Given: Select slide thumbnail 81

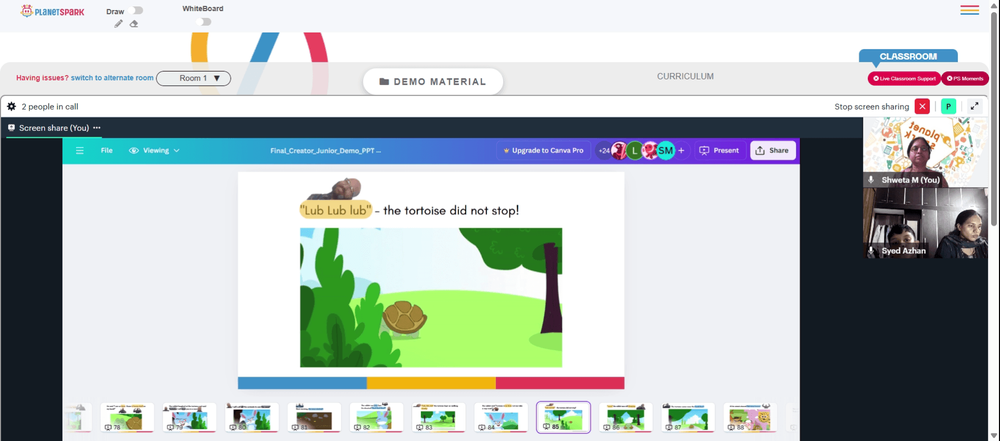Looking at the screenshot, I should click(x=314, y=417).
